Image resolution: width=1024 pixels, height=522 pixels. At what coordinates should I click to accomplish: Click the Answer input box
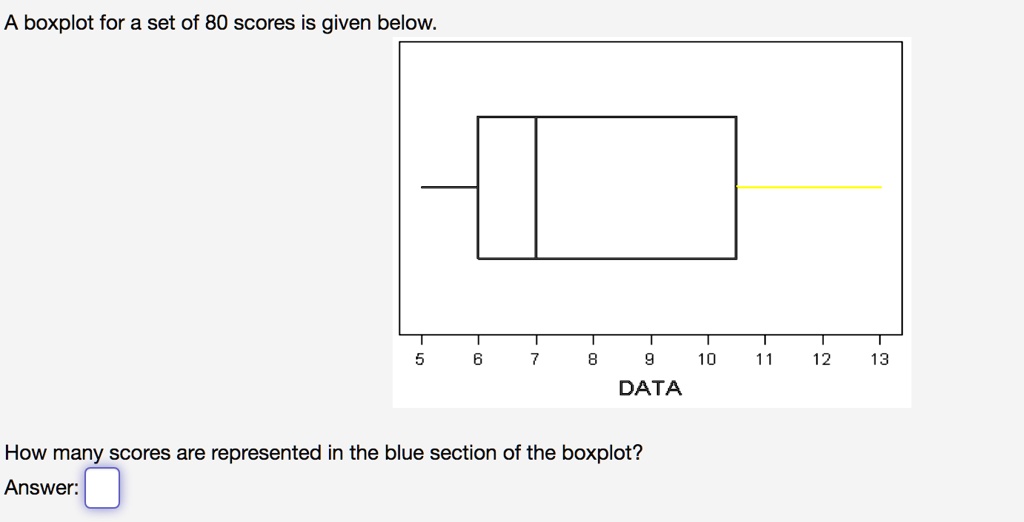(x=102, y=487)
